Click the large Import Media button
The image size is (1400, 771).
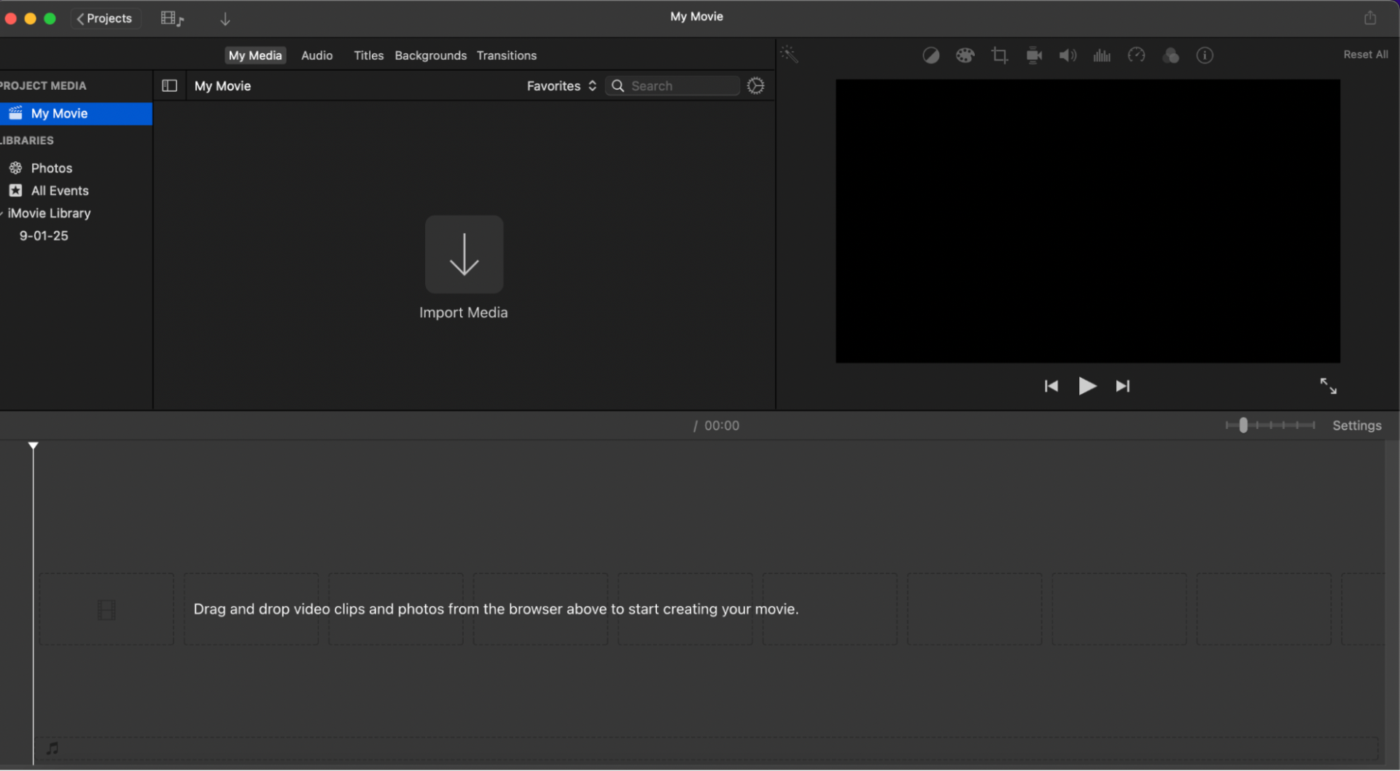(x=464, y=254)
